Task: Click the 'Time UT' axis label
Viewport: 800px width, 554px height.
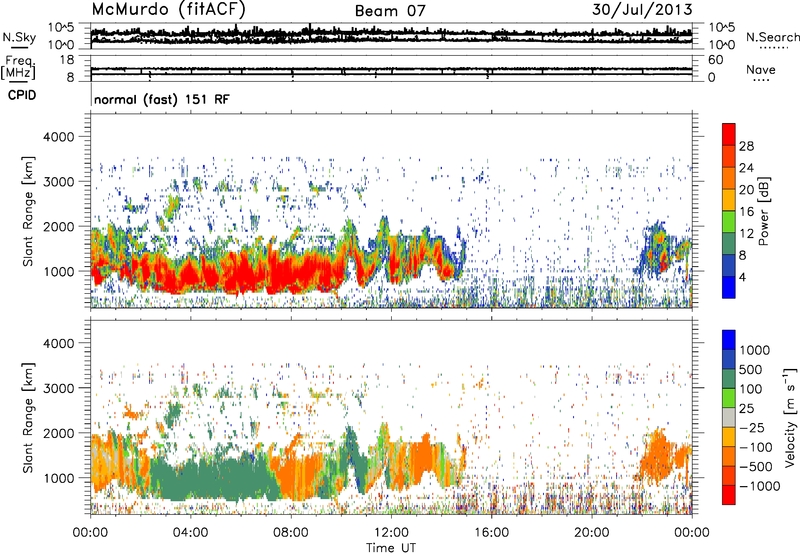Action: point(391,548)
